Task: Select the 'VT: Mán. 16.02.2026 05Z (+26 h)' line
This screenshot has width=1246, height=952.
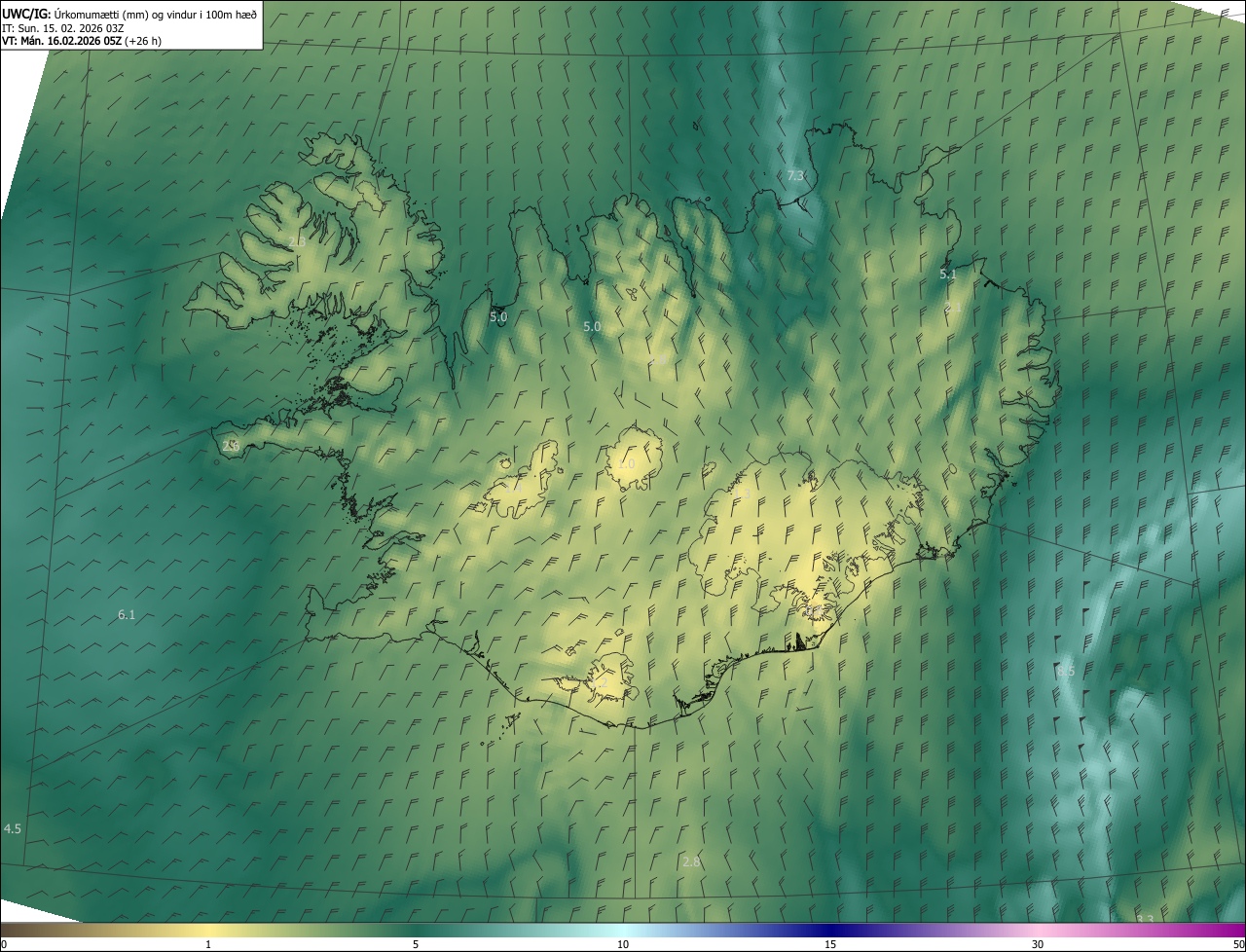Action: pos(82,41)
